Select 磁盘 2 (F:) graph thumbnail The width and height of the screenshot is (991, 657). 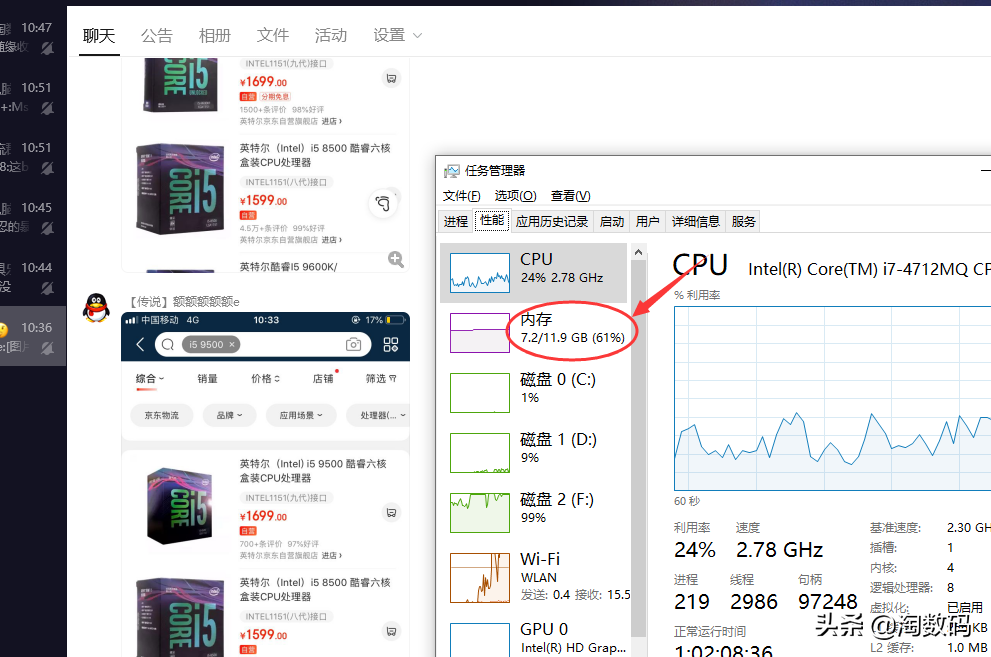480,513
